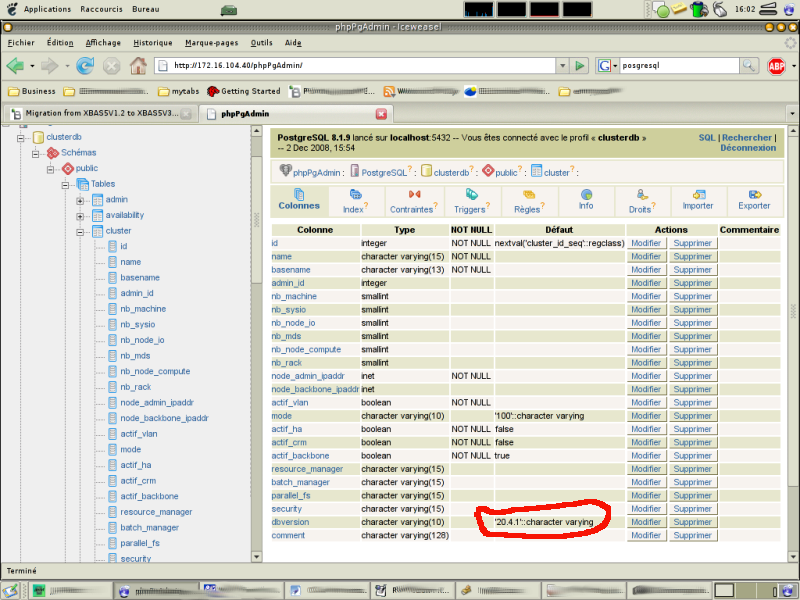Click the Exporter tab icon
Image resolution: width=800 pixels, height=600 pixels.
(754, 194)
